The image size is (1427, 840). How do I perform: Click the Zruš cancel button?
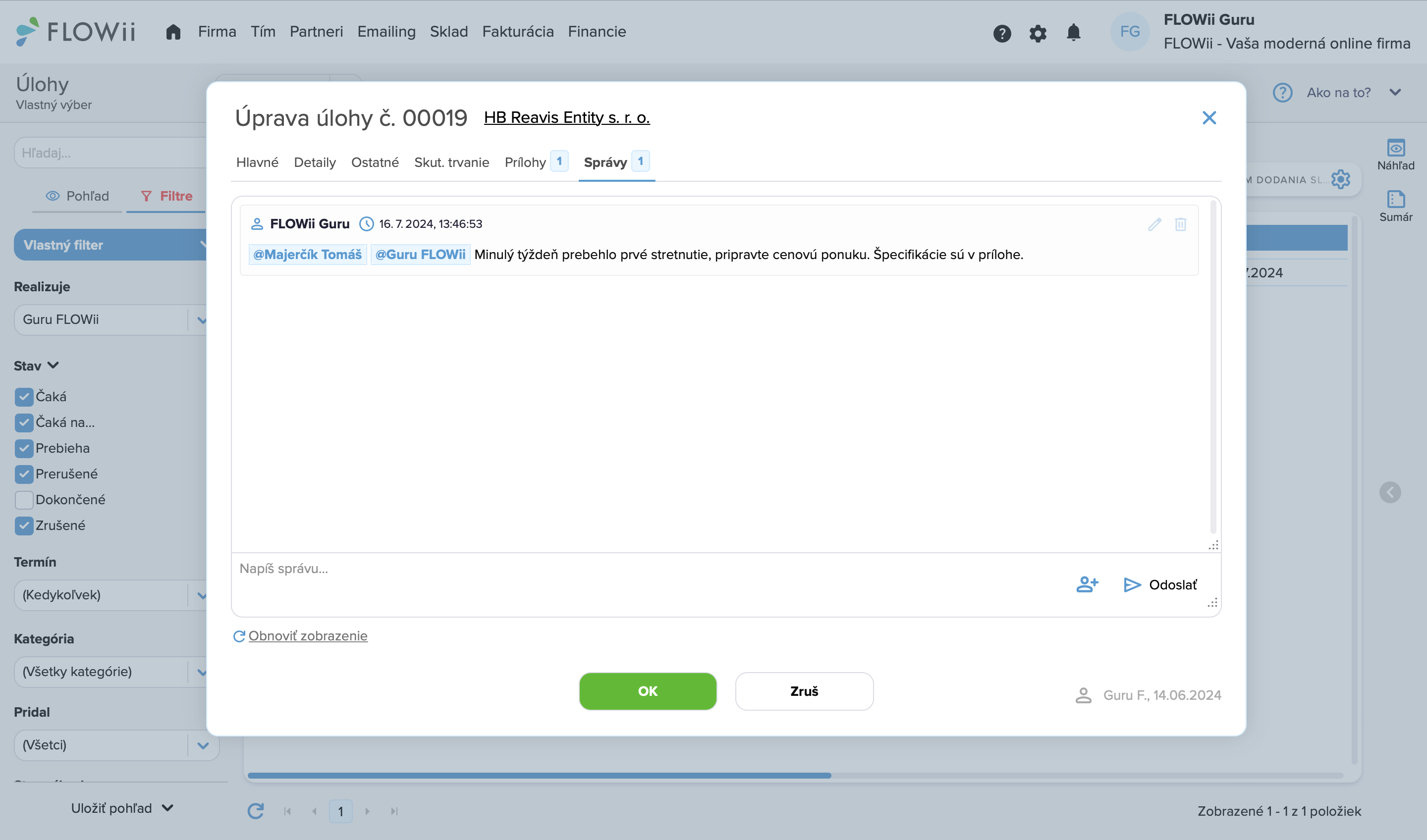(804, 691)
